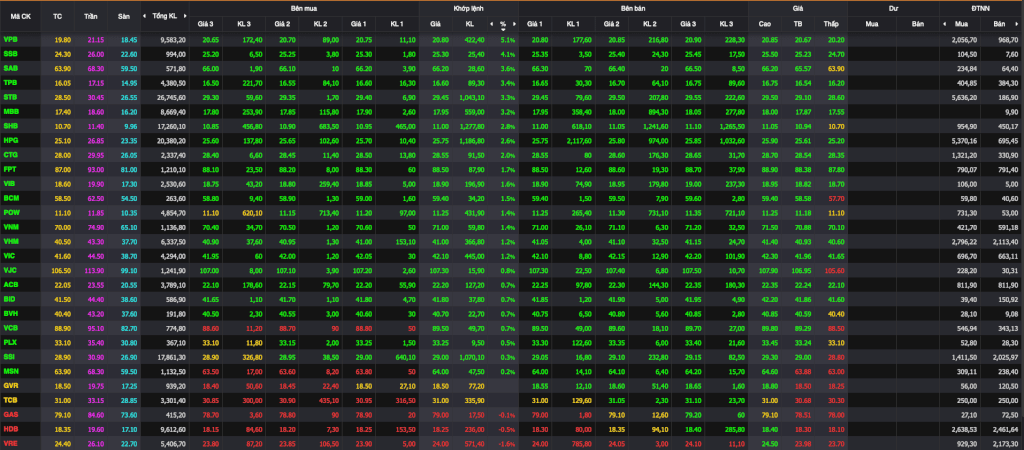Click the Mua header under Dư
The image size is (1024, 450).
871,24
